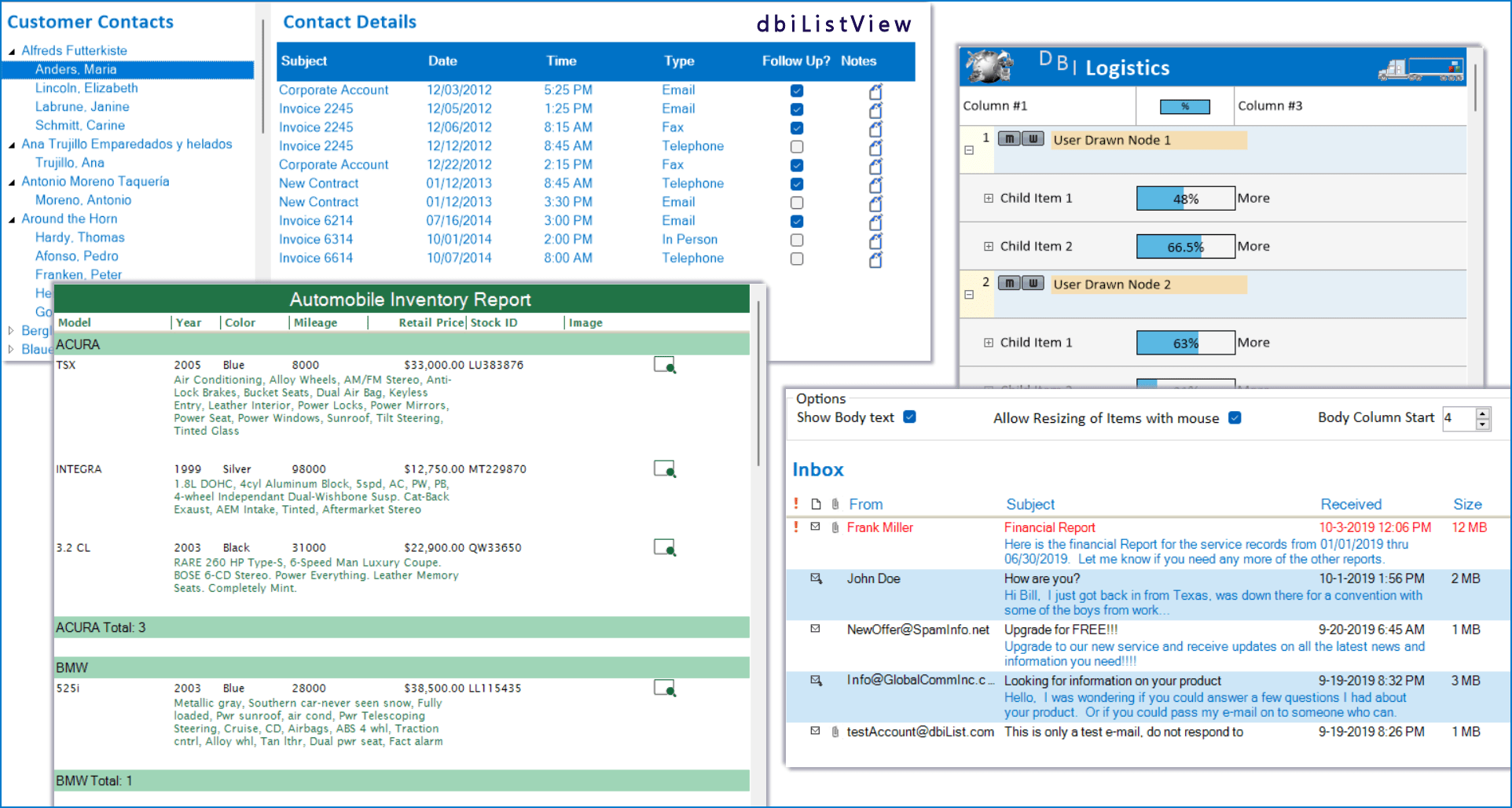Click the DBI globe logo in the Logistics header
The image size is (1512, 808).
(x=989, y=66)
